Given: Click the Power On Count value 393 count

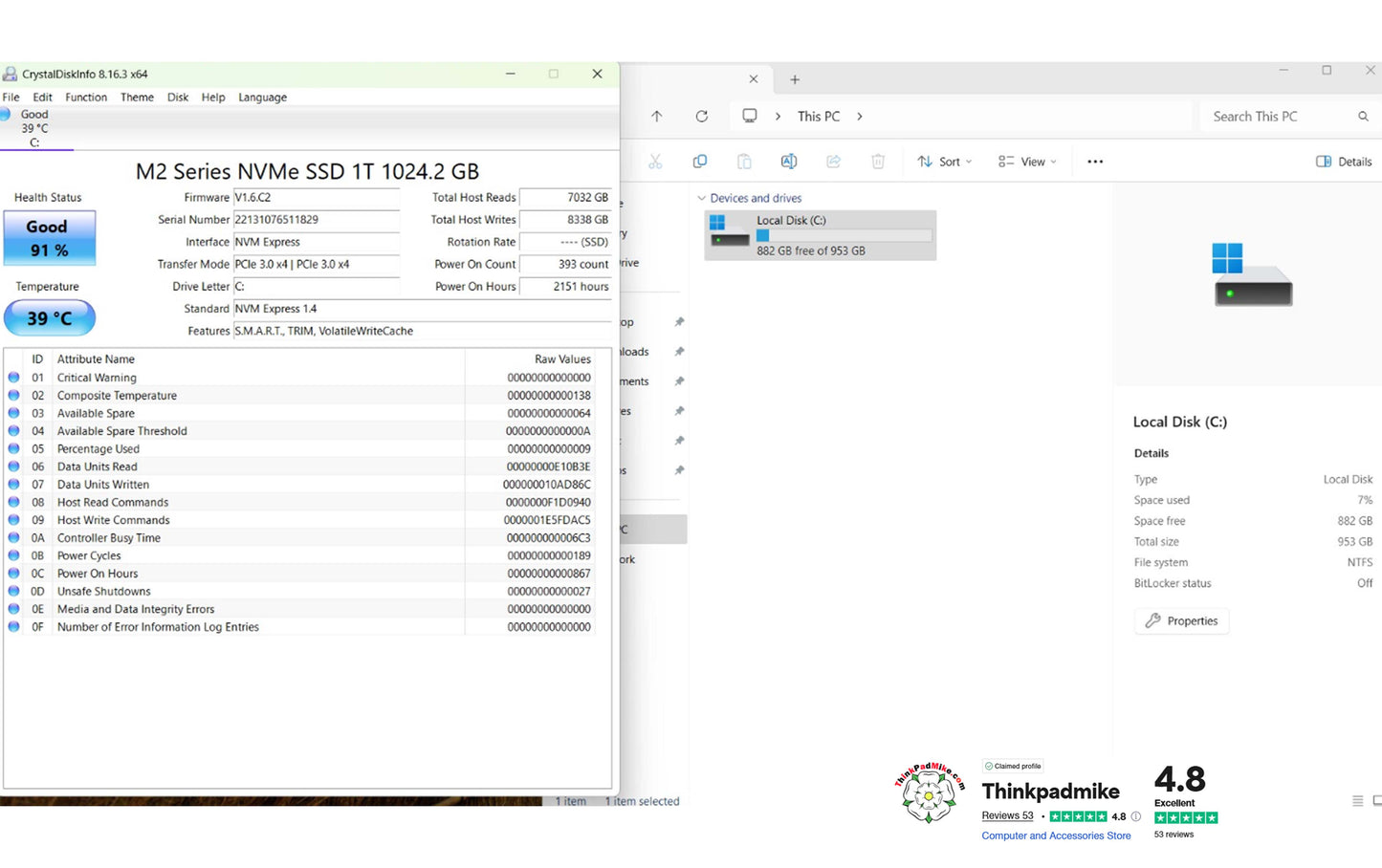Looking at the screenshot, I should (565, 265).
